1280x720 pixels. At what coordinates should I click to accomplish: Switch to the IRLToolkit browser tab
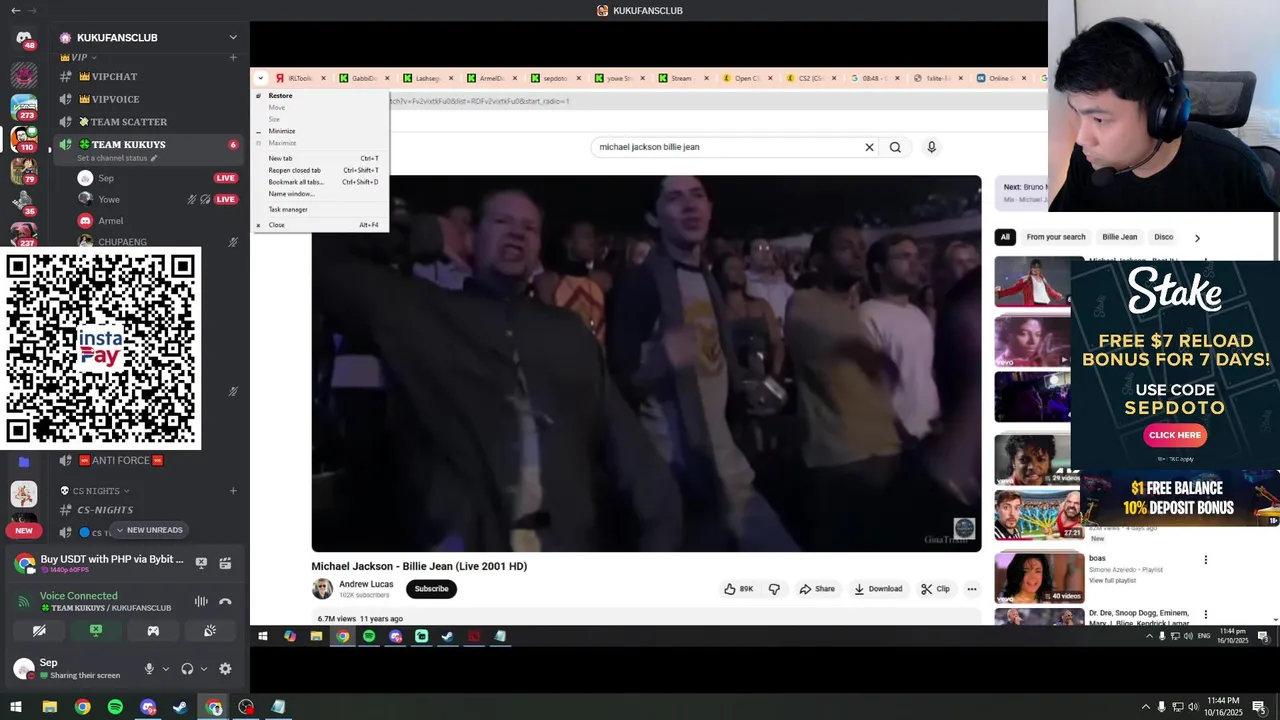pyautogui.click(x=300, y=78)
